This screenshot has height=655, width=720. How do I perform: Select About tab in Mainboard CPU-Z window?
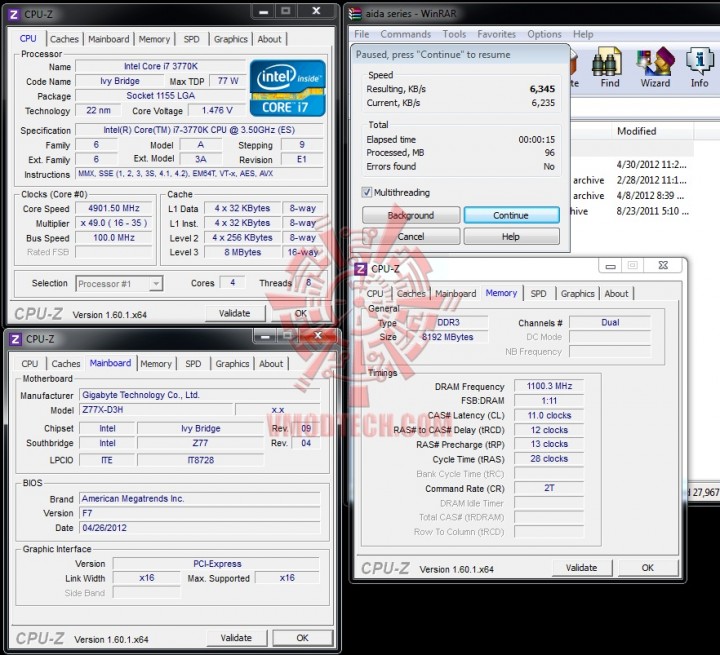(x=271, y=364)
